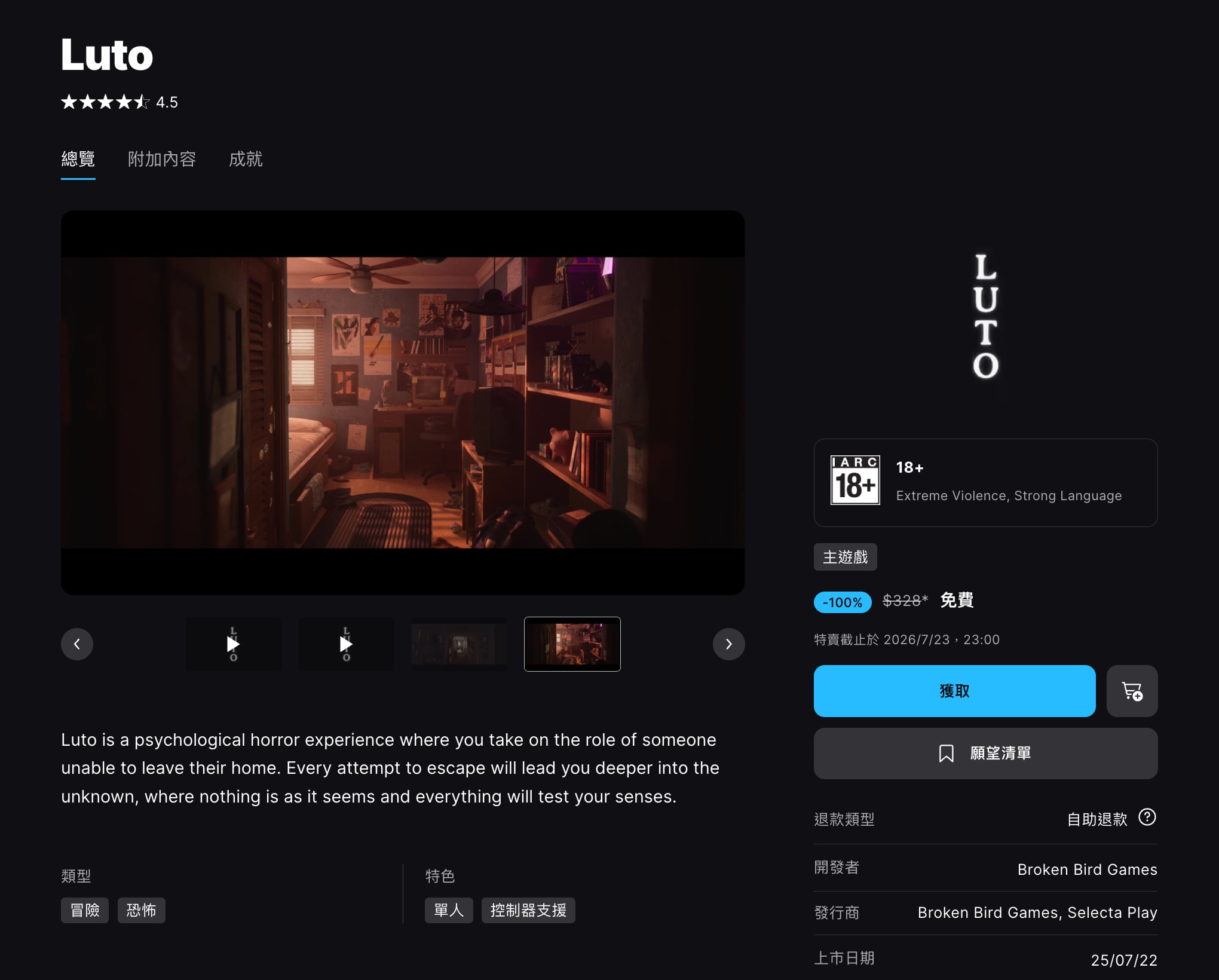Play the first trailer thumbnail
Image resolution: width=1219 pixels, height=980 pixels.
233,644
